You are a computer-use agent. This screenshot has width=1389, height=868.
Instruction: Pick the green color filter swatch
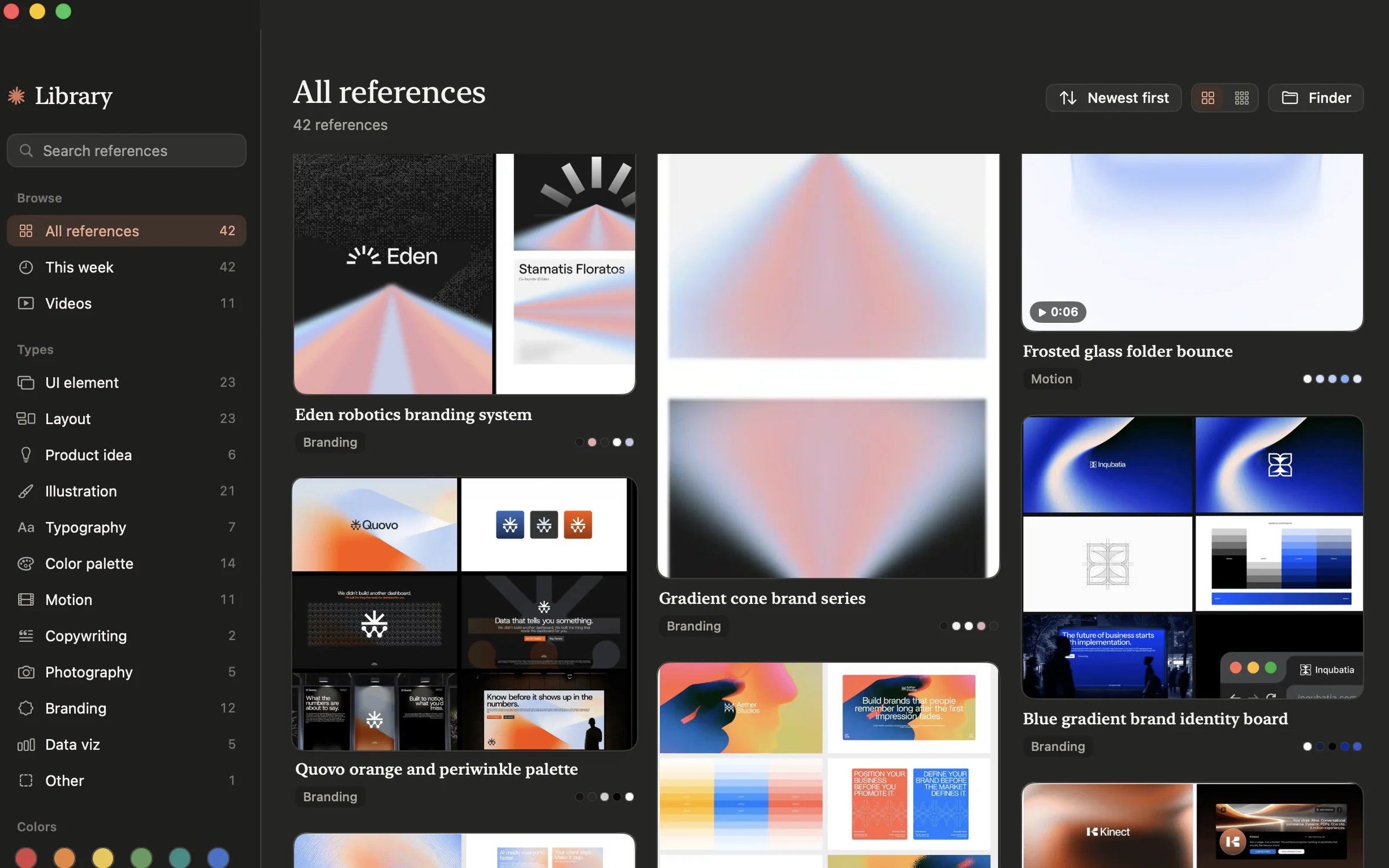(x=141, y=858)
